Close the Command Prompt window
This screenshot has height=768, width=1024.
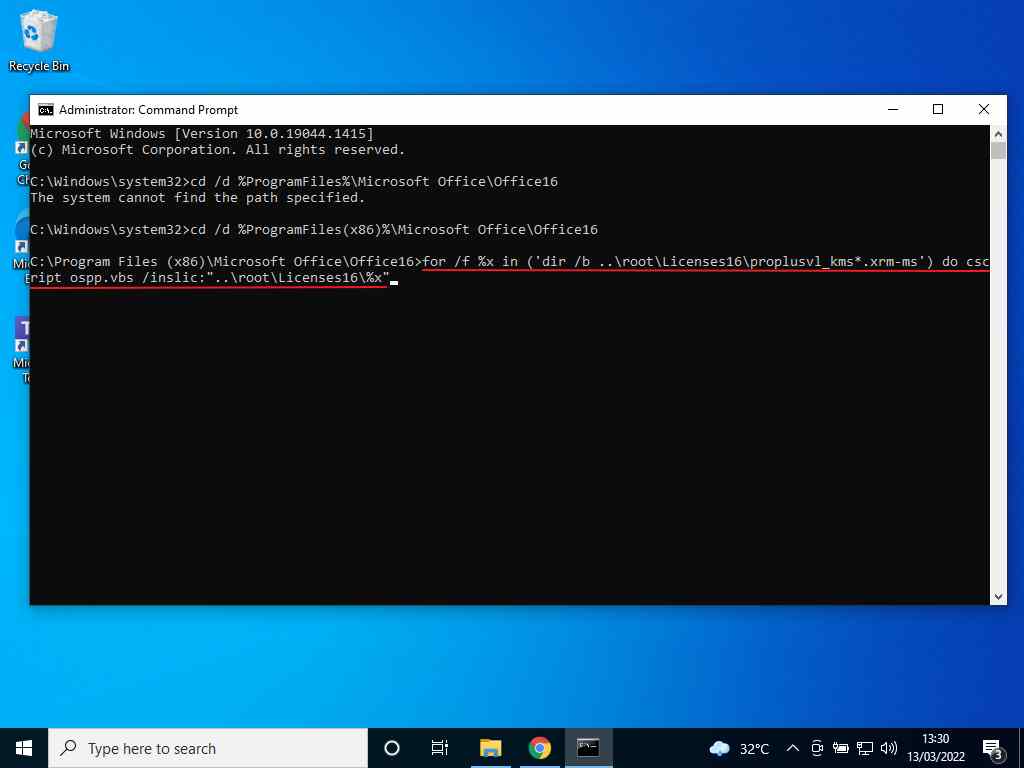pyautogui.click(x=984, y=110)
